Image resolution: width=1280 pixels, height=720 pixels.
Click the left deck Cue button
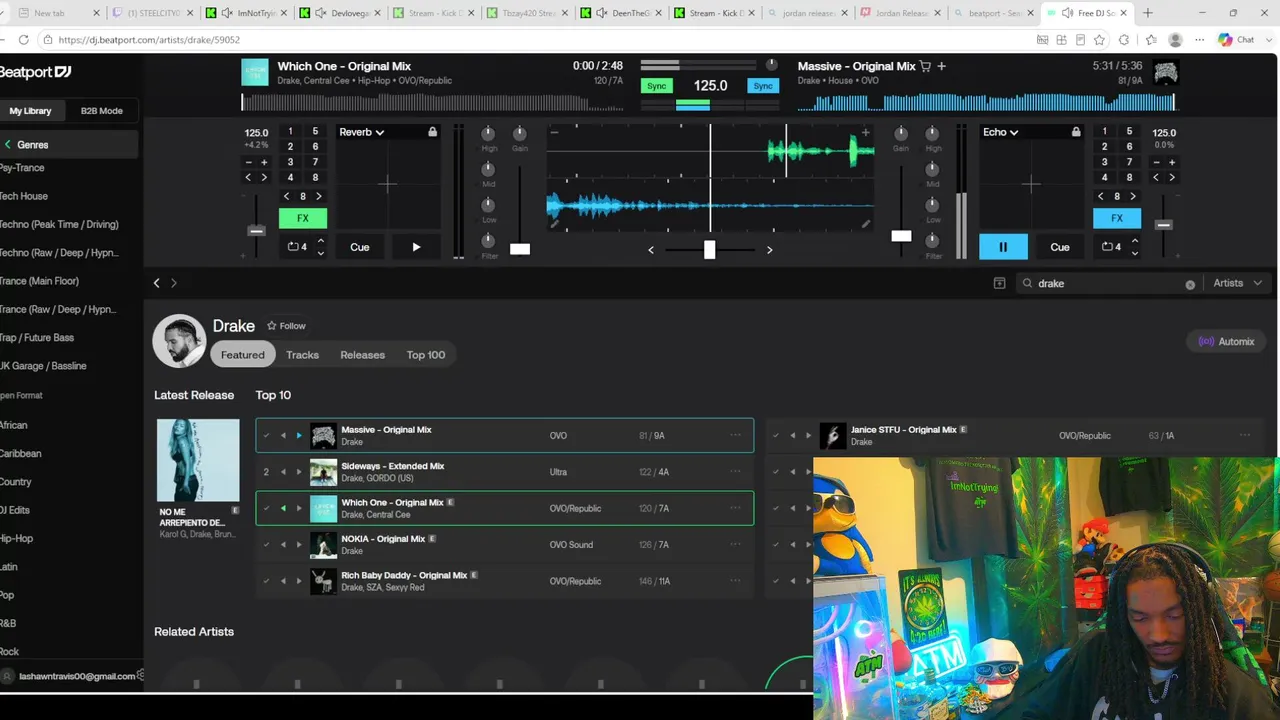[360, 247]
